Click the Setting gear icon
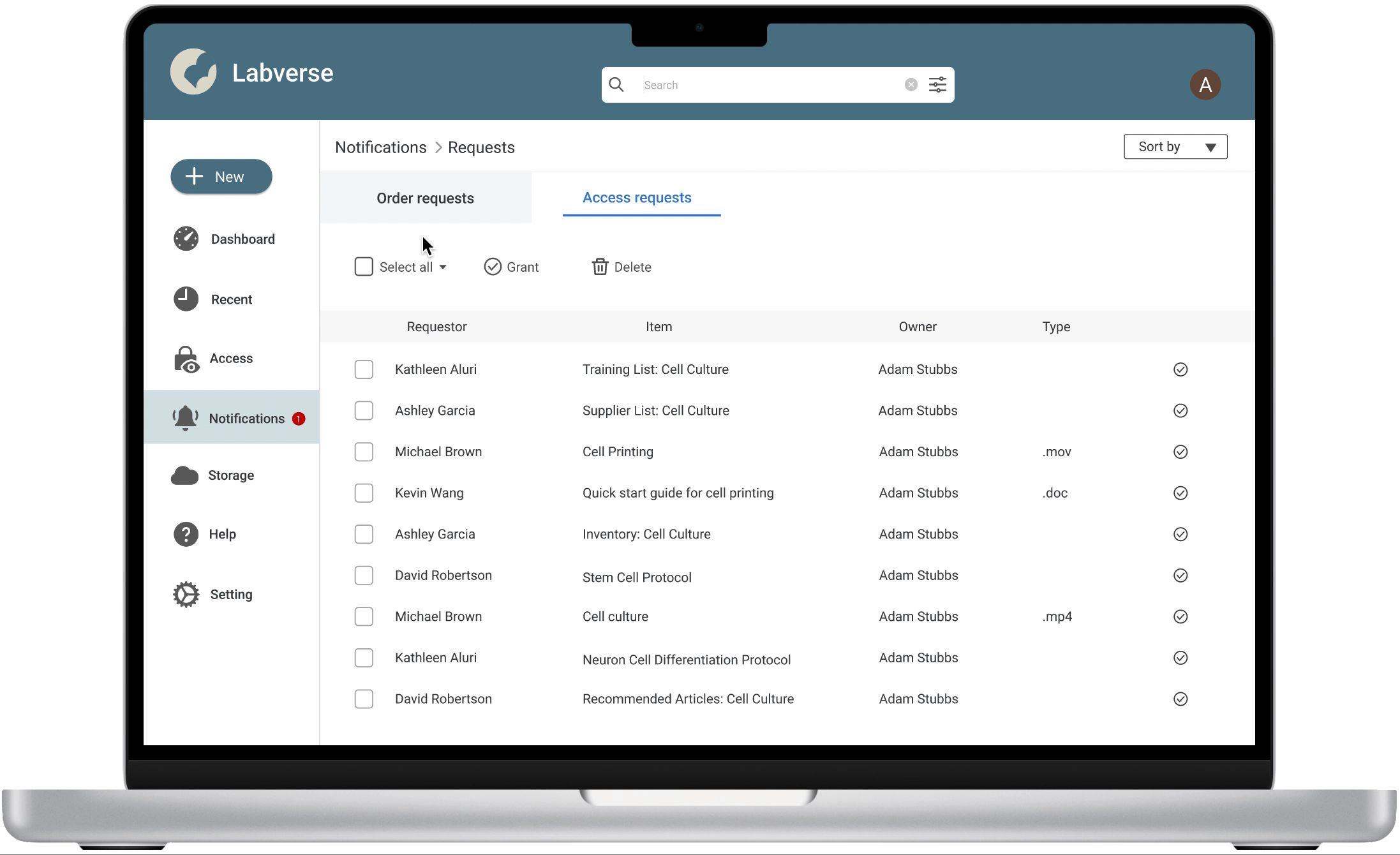 click(x=186, y=595)
